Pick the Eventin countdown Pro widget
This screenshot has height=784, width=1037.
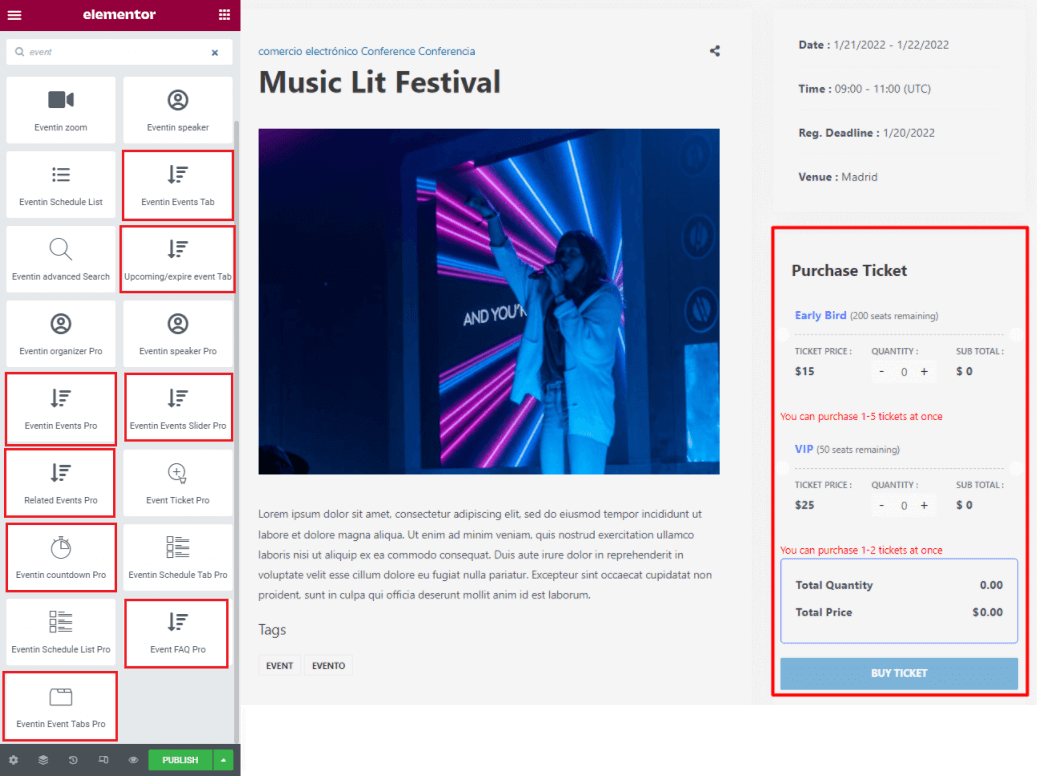click(x=60, y=557)
